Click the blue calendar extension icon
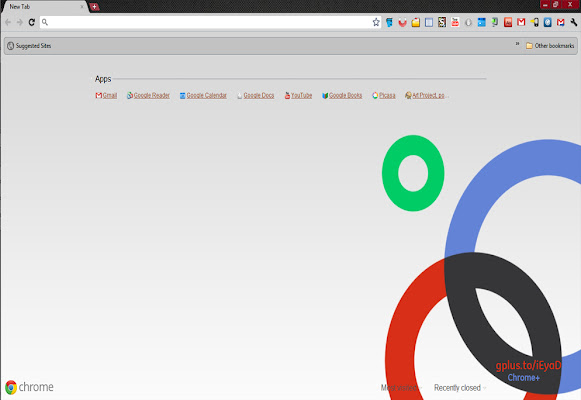The image size is (581, 400). [482, 23]
